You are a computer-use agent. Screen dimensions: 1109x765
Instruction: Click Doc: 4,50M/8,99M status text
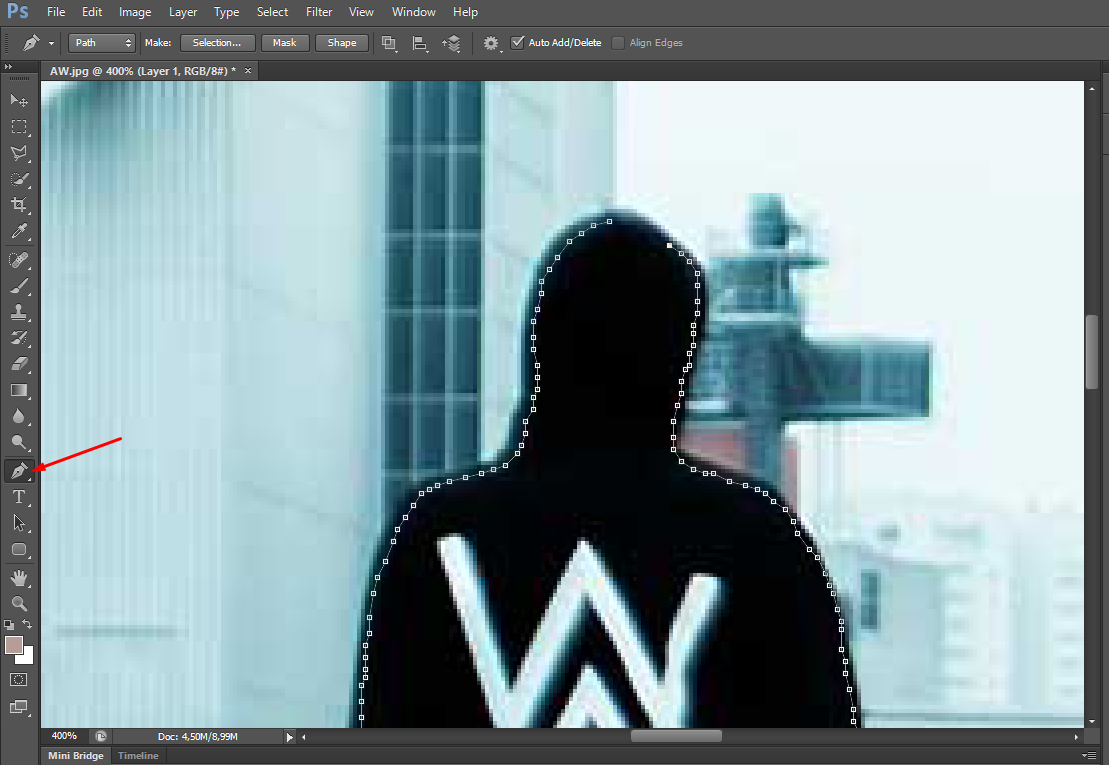point(198,737)
